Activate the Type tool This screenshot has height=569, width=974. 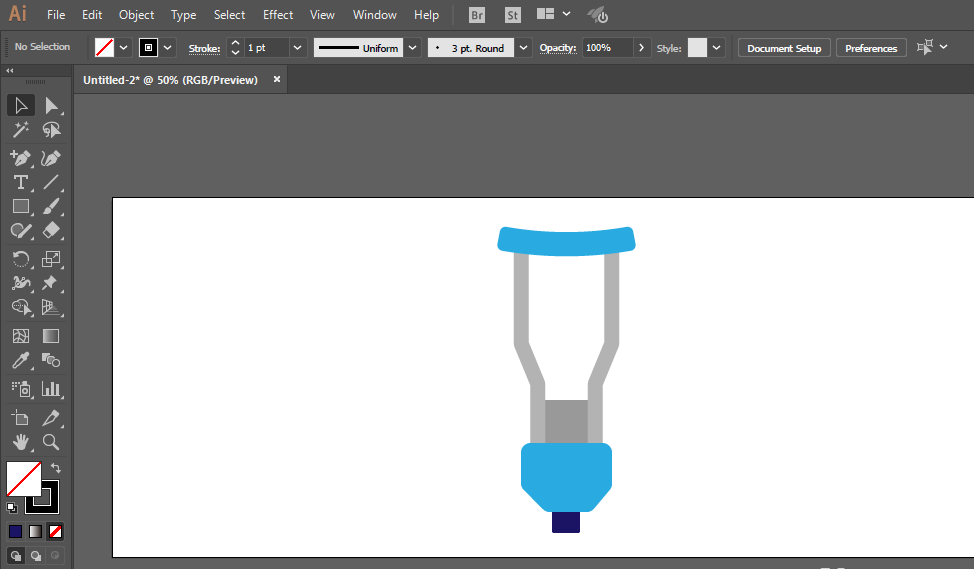click(x=20, y=182)
